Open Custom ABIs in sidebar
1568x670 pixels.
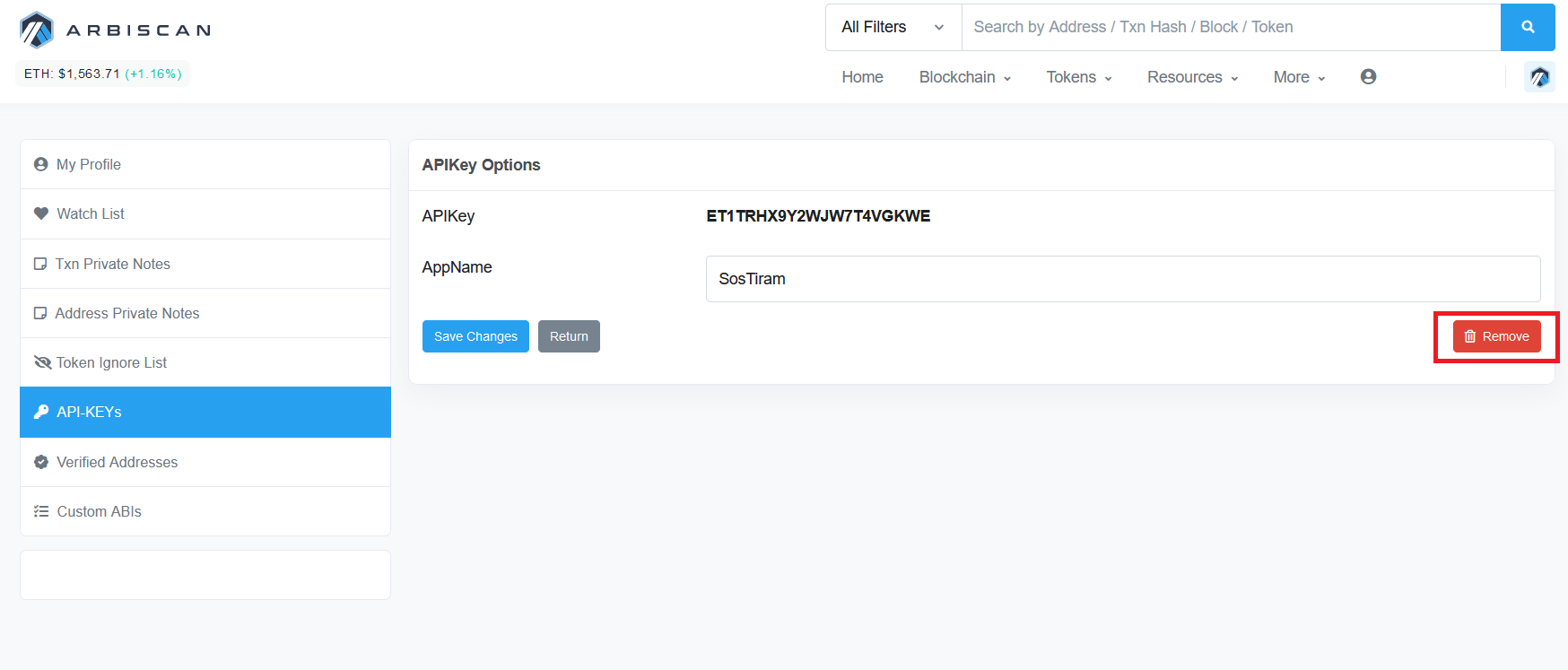[x=205, y=511]
